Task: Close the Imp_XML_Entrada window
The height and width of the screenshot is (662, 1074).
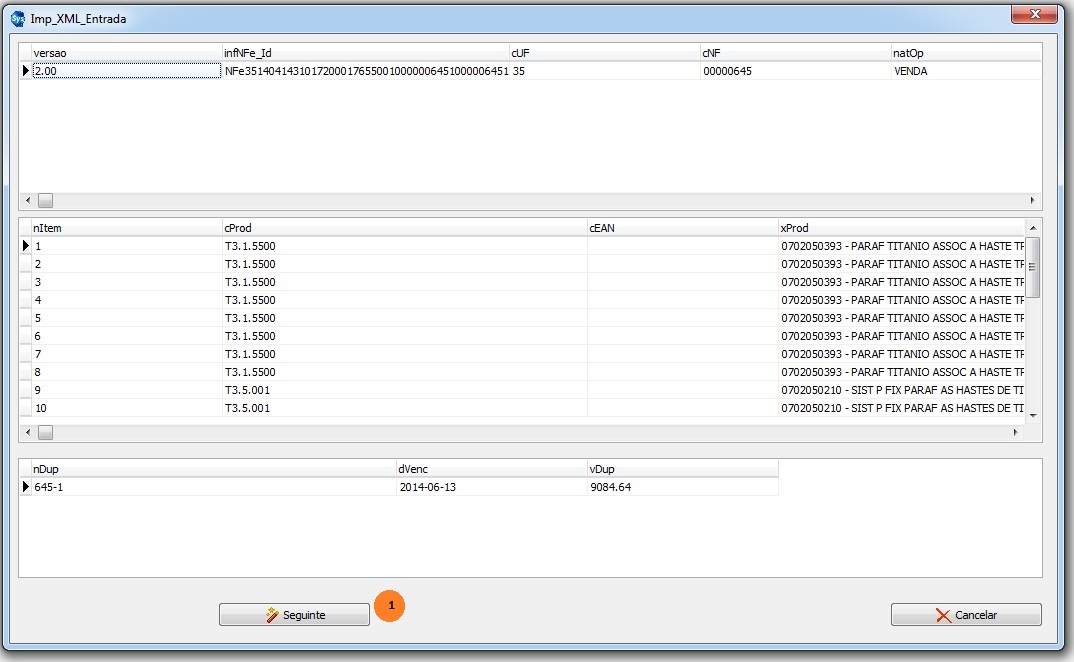Action: tap(1034, 15)
